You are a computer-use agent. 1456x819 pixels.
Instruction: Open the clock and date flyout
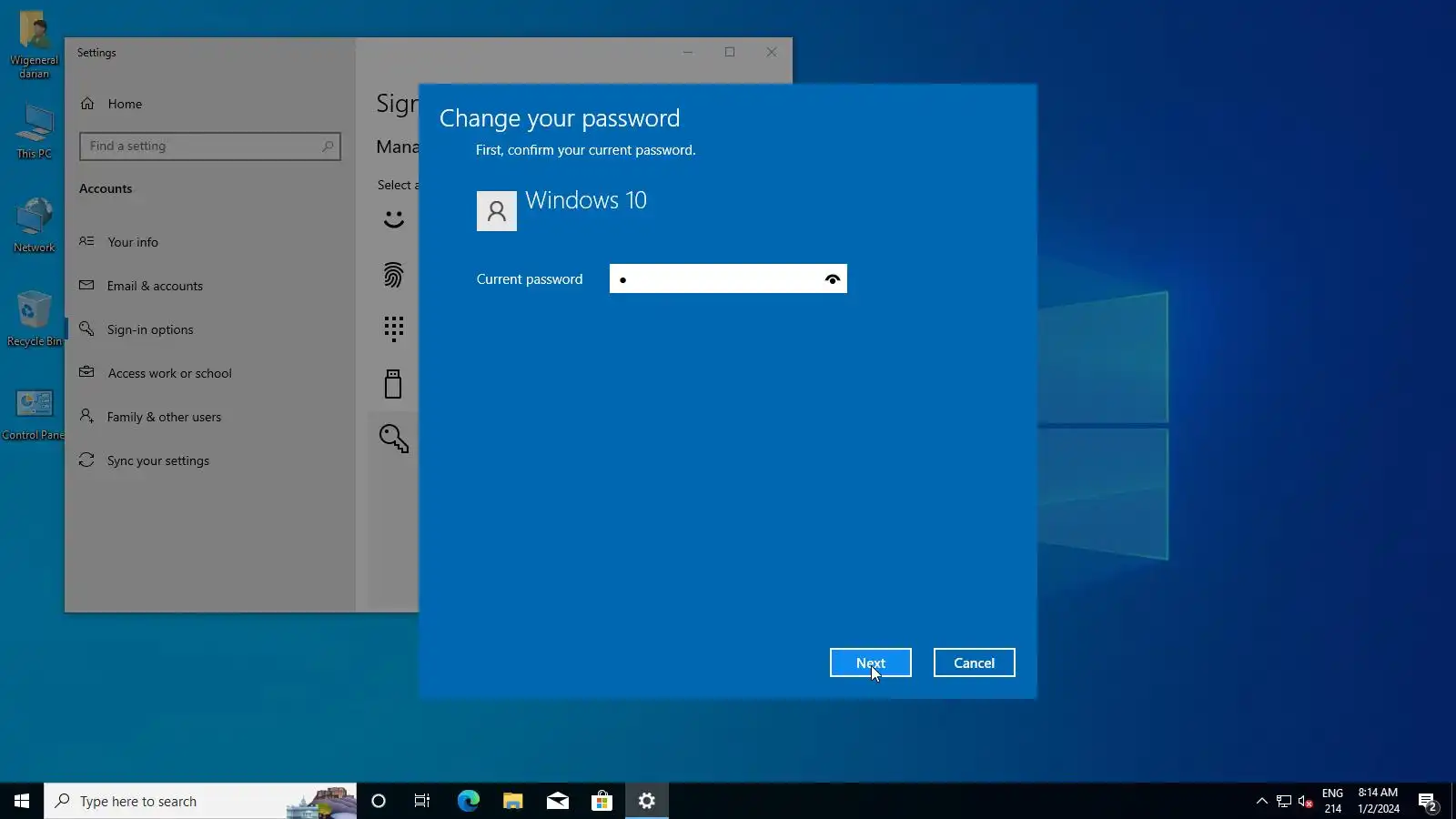tap(1379, 801)
